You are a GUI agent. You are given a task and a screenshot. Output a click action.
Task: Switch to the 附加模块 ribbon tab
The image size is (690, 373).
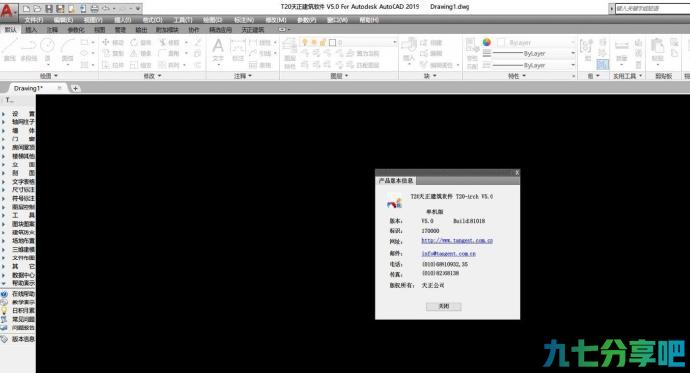click(x=167, y=29)
